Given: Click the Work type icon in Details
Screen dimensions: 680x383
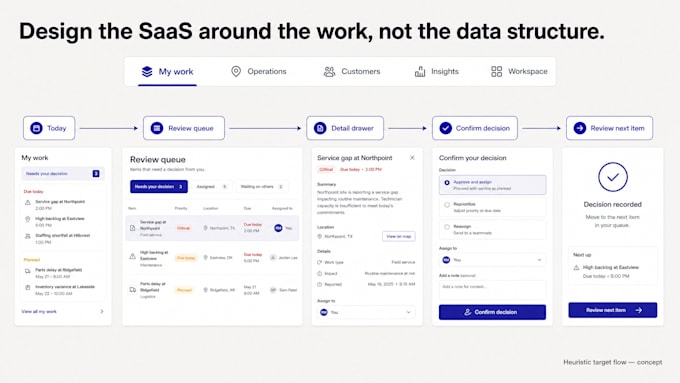Looking at the screenshot, I should pos(320,262).
